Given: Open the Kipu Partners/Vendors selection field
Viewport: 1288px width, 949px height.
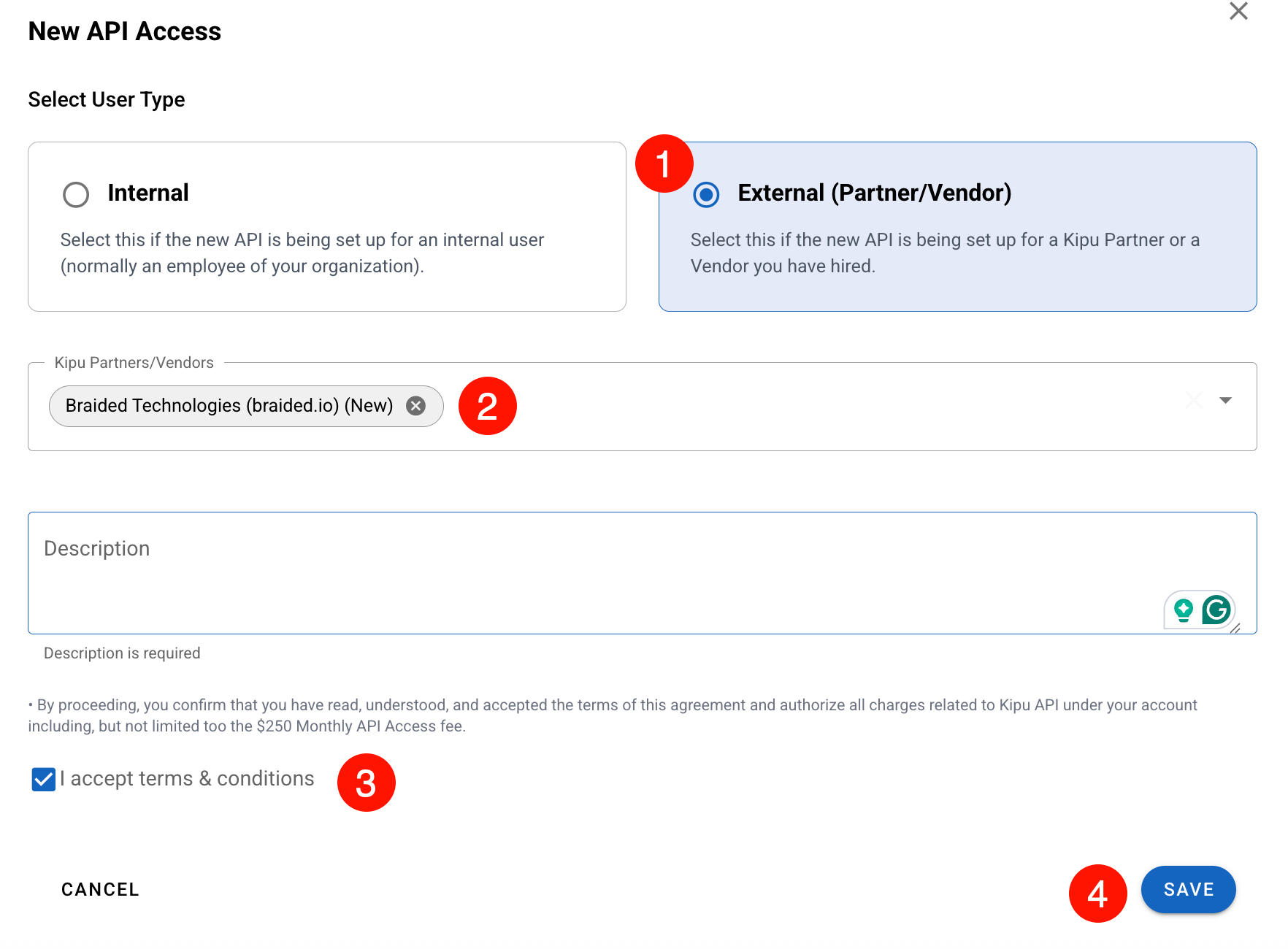Looking at the screenshot, I should [x=803, y=406].
